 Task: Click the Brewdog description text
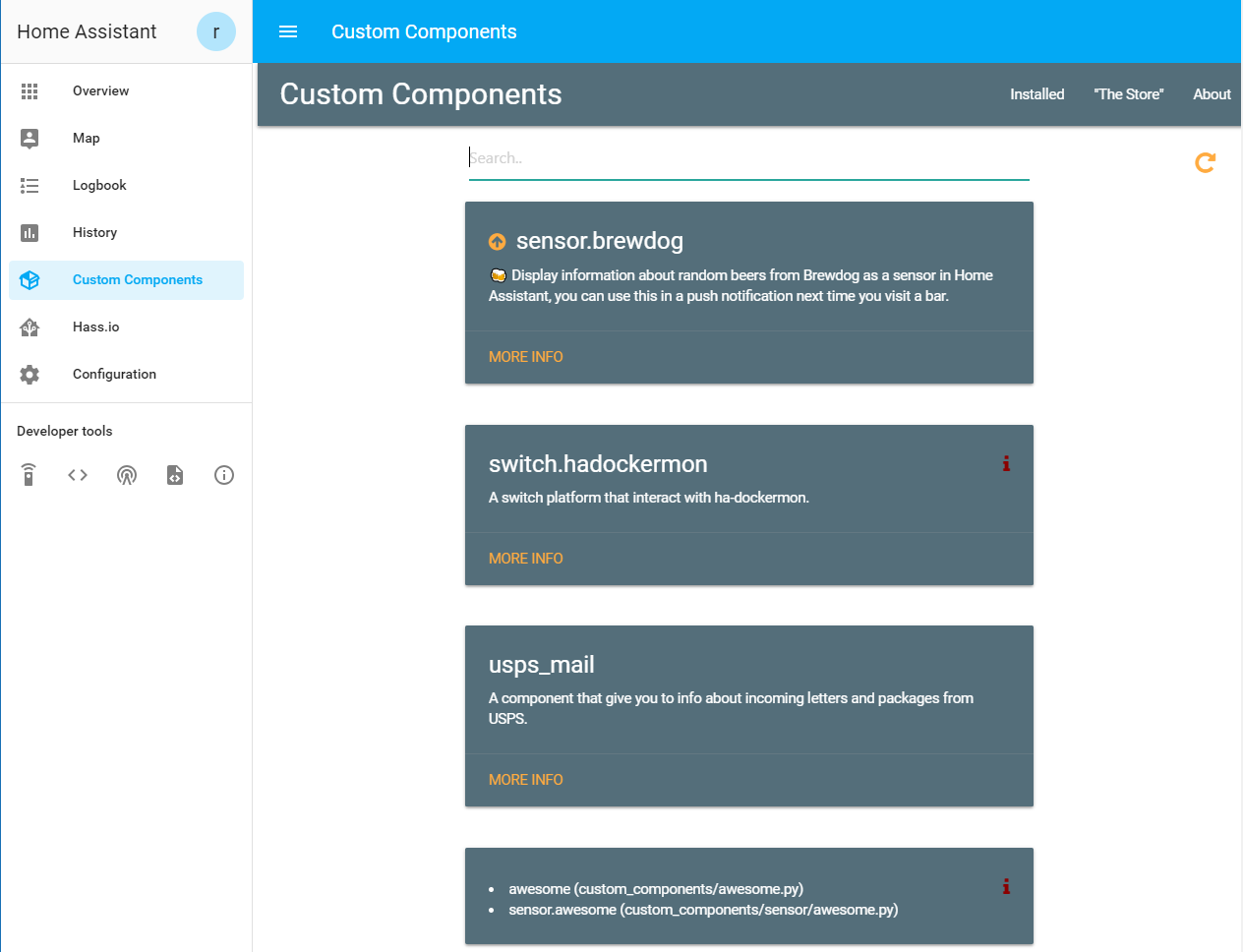[740, 285]
